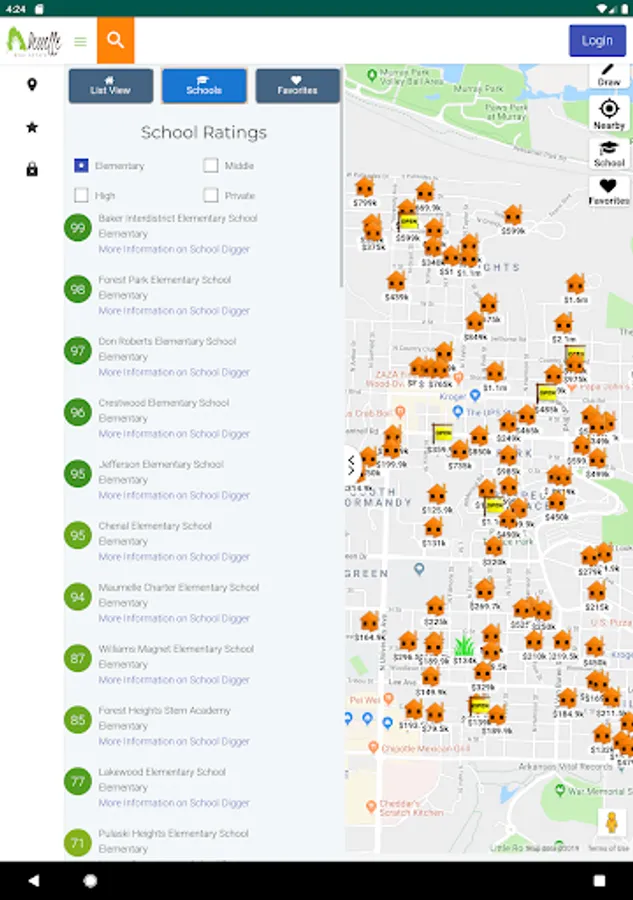Click the house marker priced $184.9k
This screenshot has width=633, height=900.
click(568, 699)
